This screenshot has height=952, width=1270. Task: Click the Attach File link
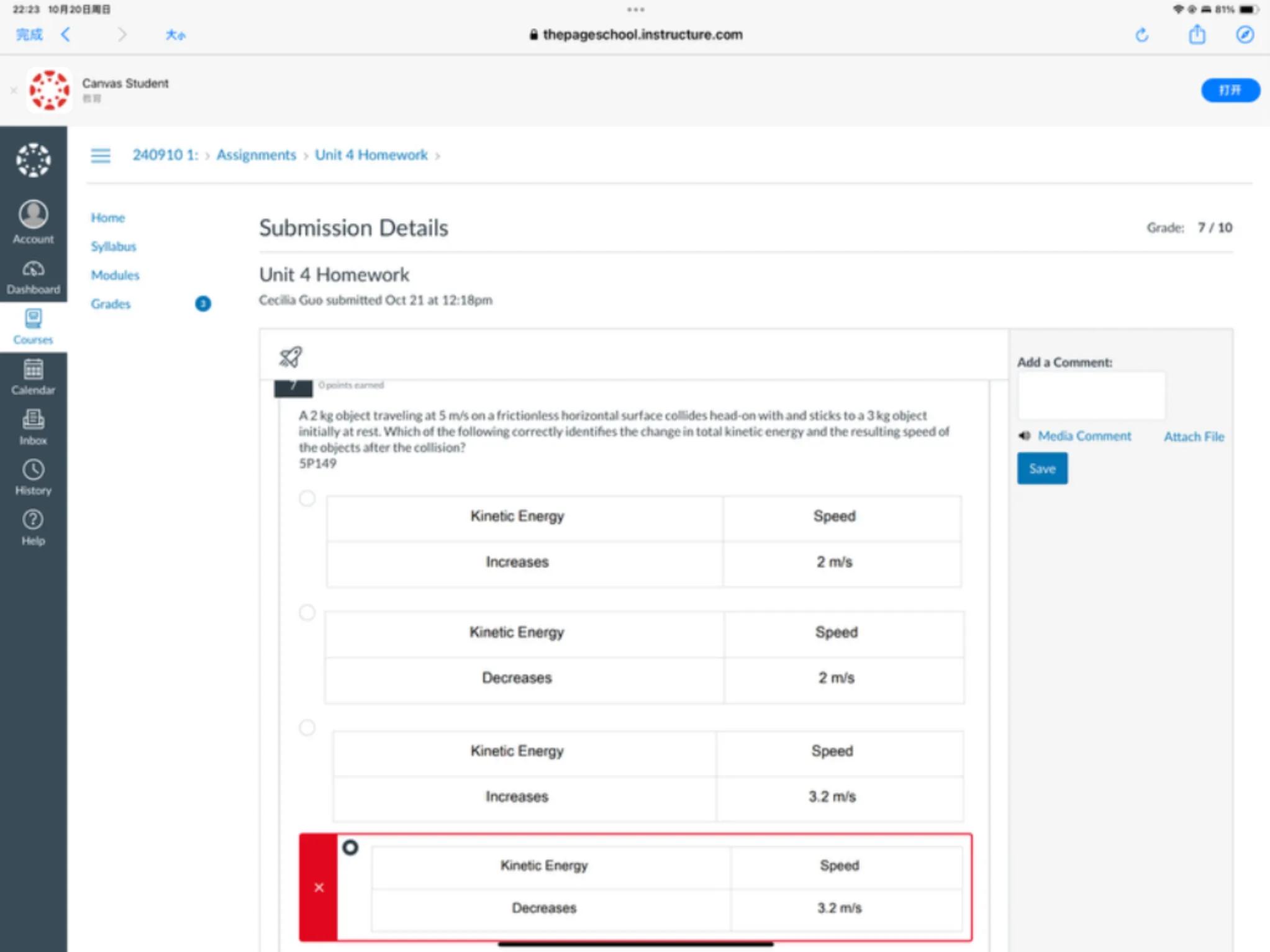(x=1193, y=437)
